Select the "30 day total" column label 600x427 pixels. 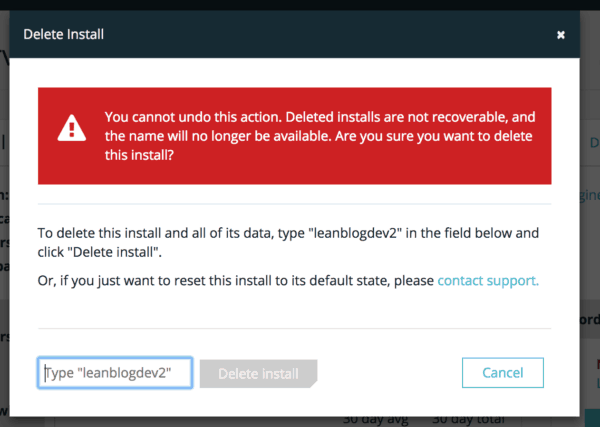pyautogui.click(x=464, y=418)
